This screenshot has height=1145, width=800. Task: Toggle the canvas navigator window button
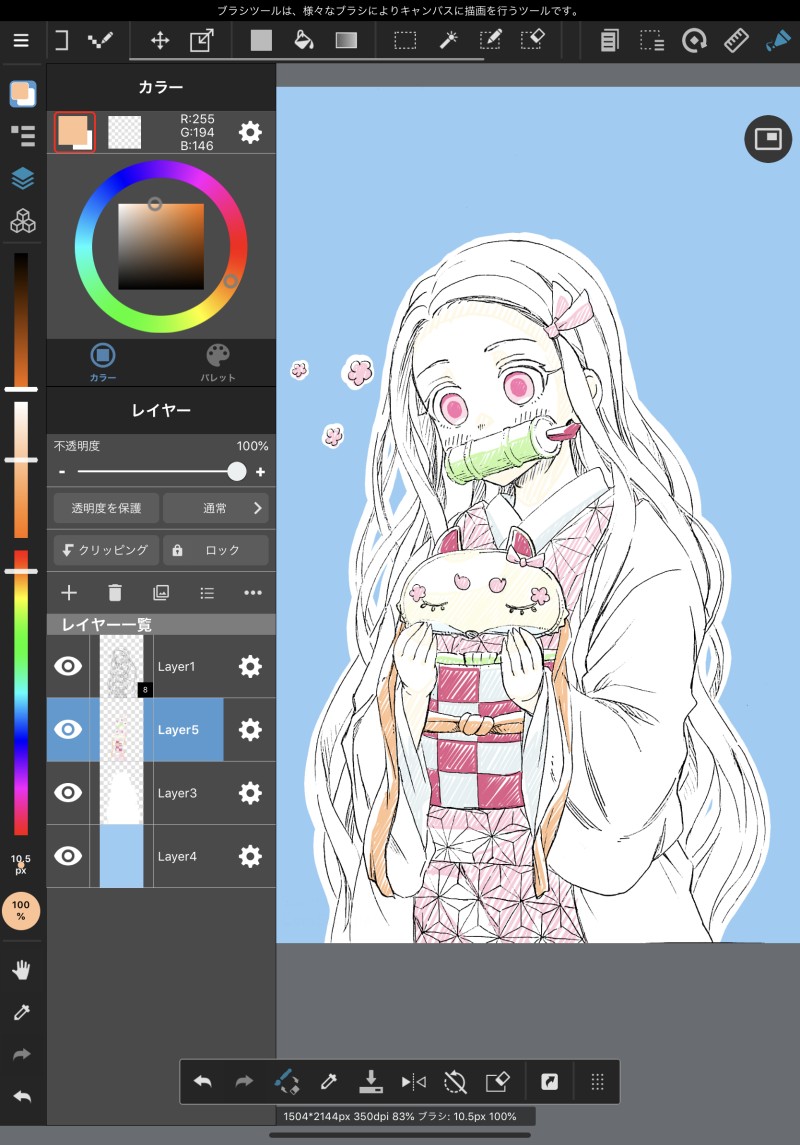click(x=768, y=139)
